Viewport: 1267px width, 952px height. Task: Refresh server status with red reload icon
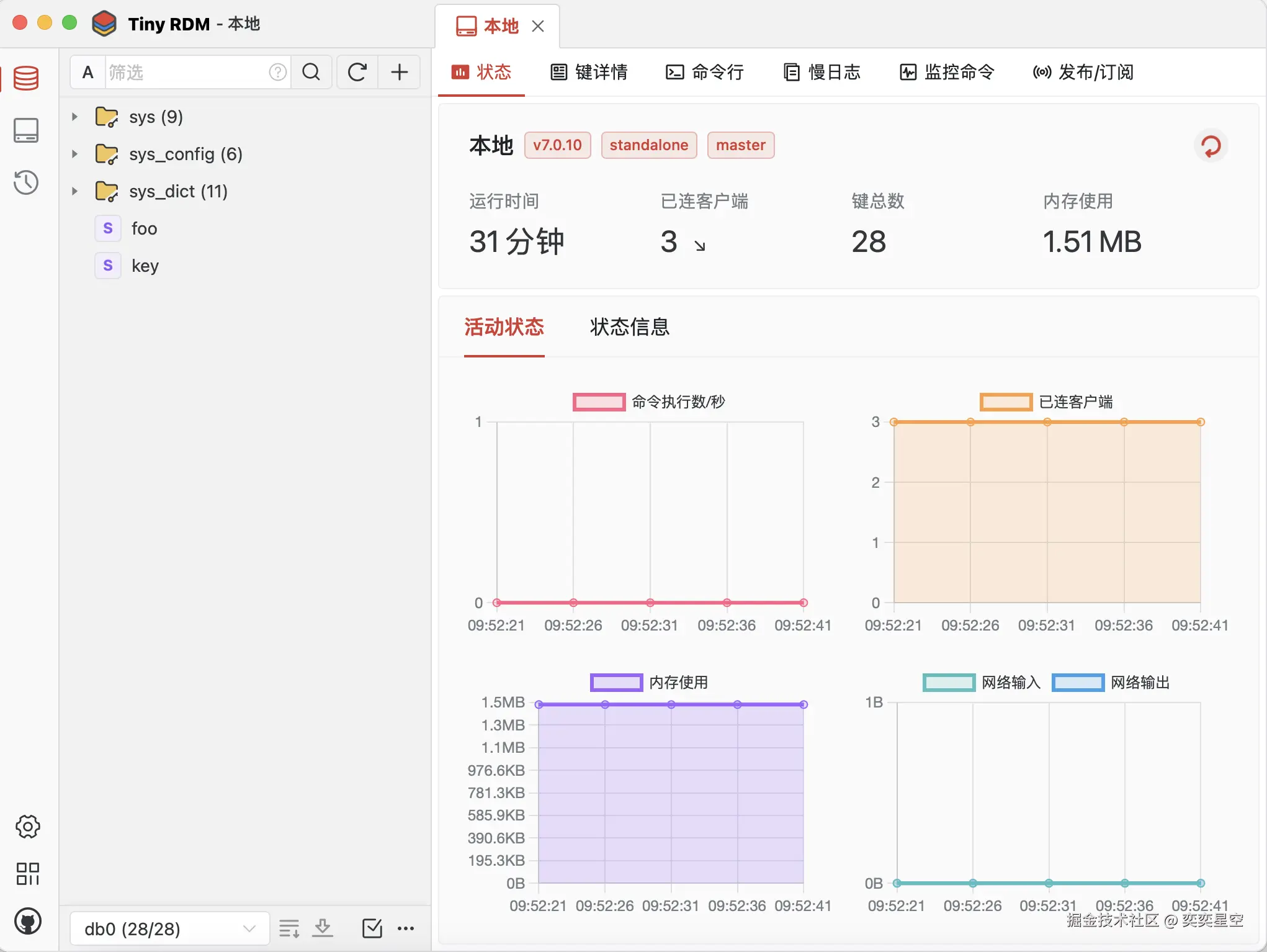[1211, 146]
